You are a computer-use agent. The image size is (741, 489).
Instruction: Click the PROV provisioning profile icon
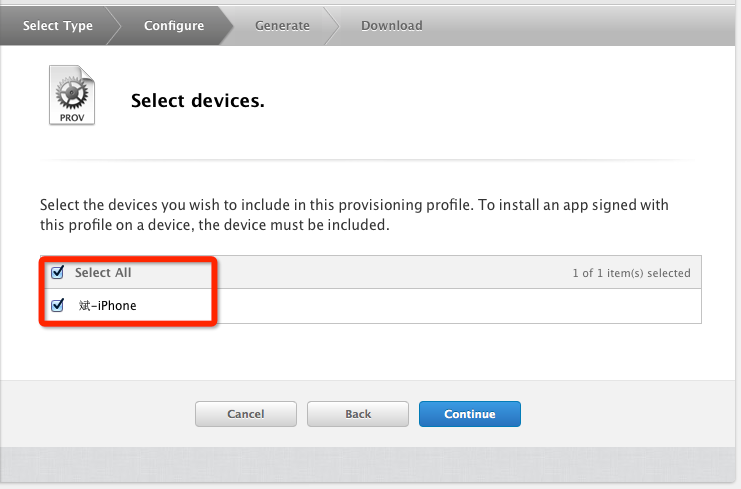(72, 95)
